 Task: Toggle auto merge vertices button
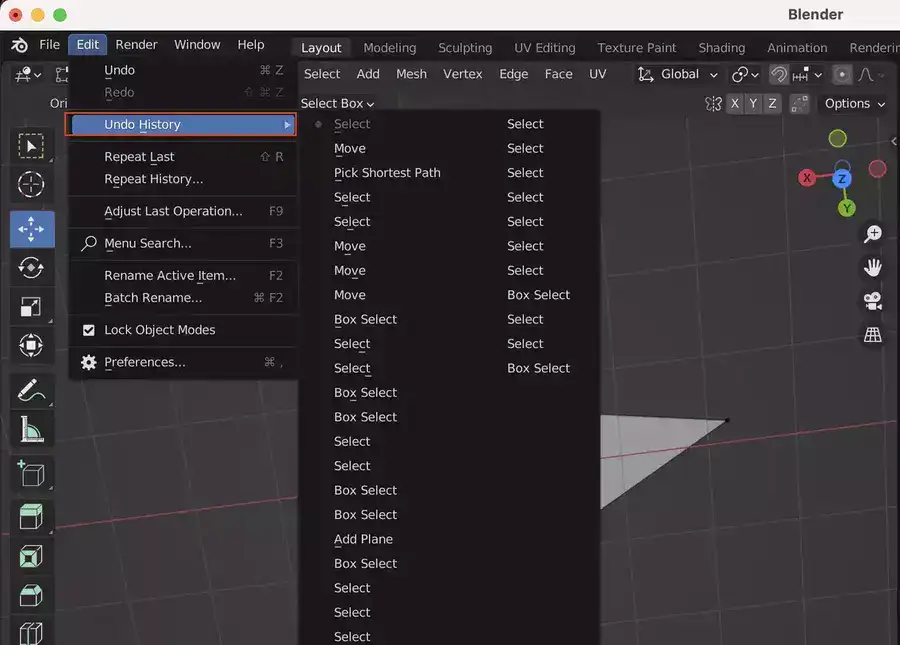800,104
